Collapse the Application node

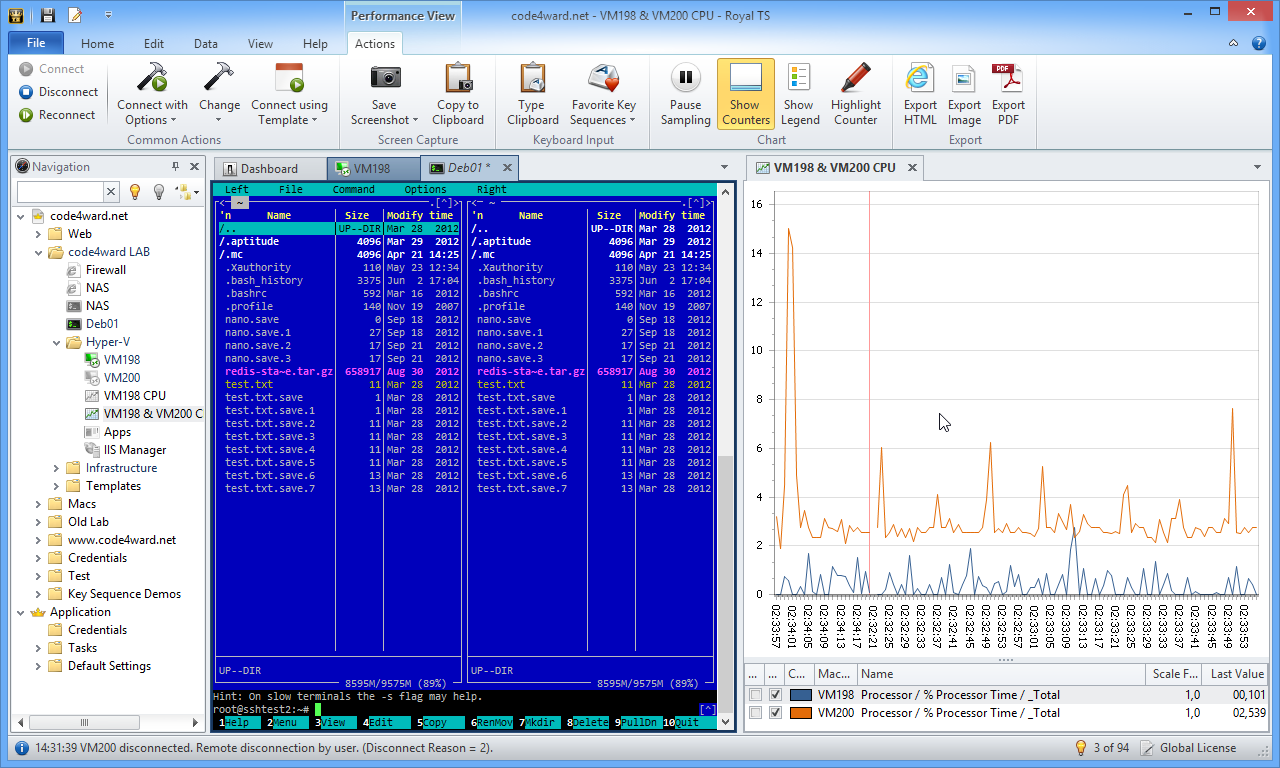point(21,612)
